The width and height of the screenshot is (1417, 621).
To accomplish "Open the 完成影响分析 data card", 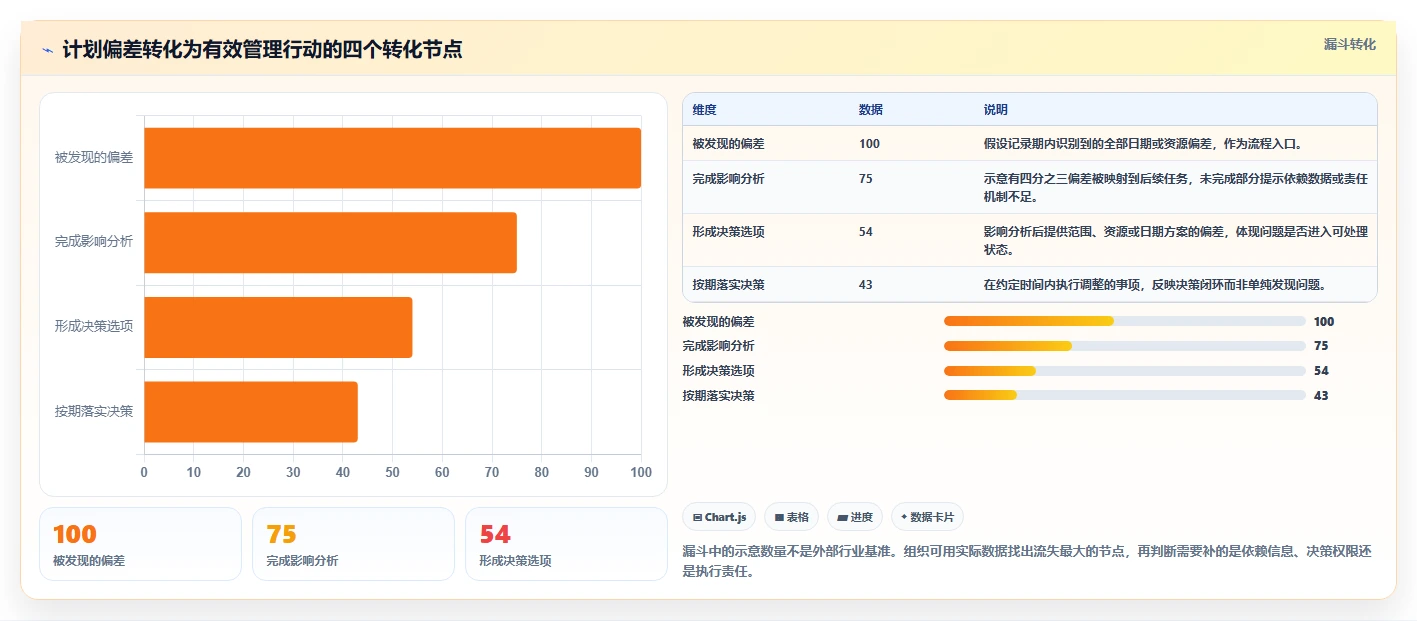I will click(353, 544).
